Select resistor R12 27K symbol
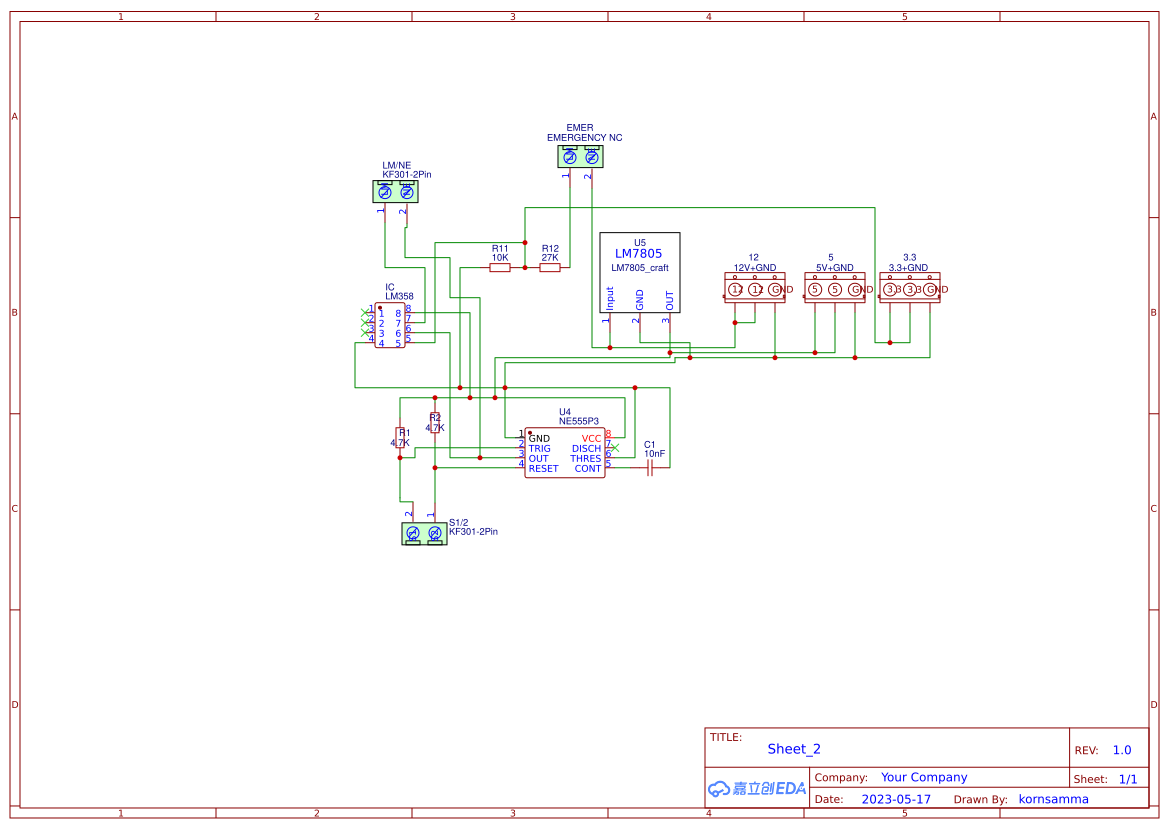This screenshot has height=829, width=1169. pos(550,267)
